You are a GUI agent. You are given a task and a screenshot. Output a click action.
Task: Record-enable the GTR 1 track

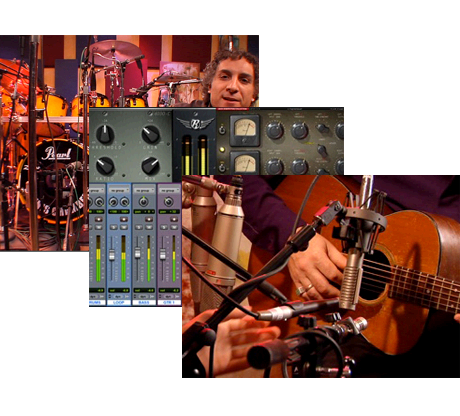tap(174, 219)
